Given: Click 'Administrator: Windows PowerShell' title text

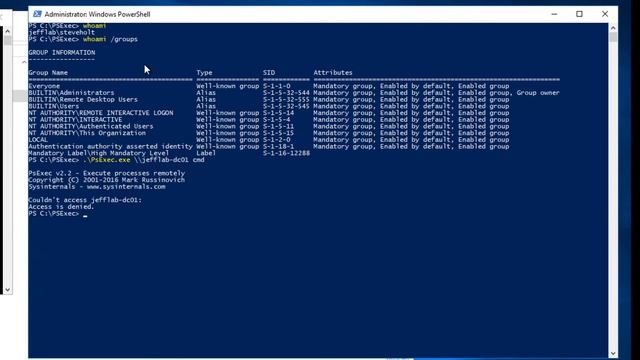Looking at the screenshot, I should coord(97,14).
